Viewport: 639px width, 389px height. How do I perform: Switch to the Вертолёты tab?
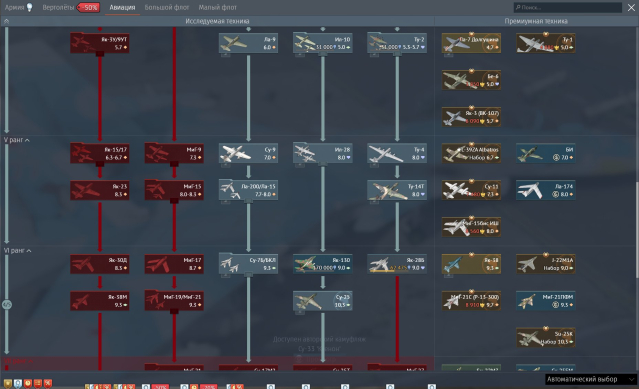click(58, 7)
